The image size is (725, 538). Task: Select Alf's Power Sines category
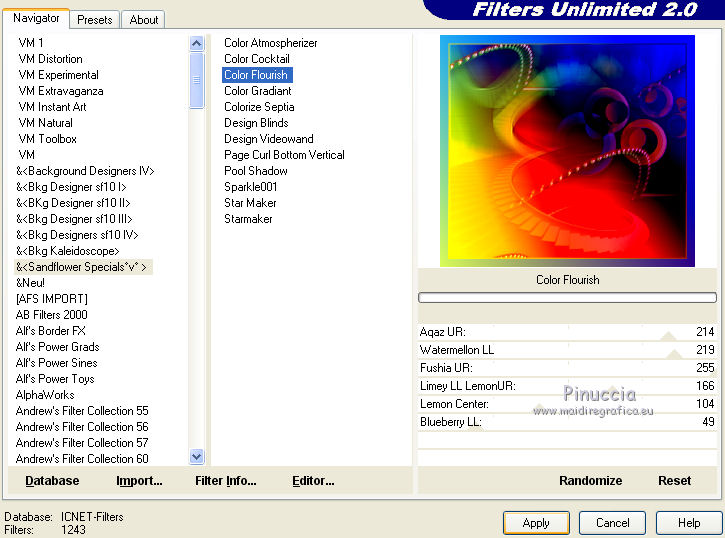pos(56,363)
